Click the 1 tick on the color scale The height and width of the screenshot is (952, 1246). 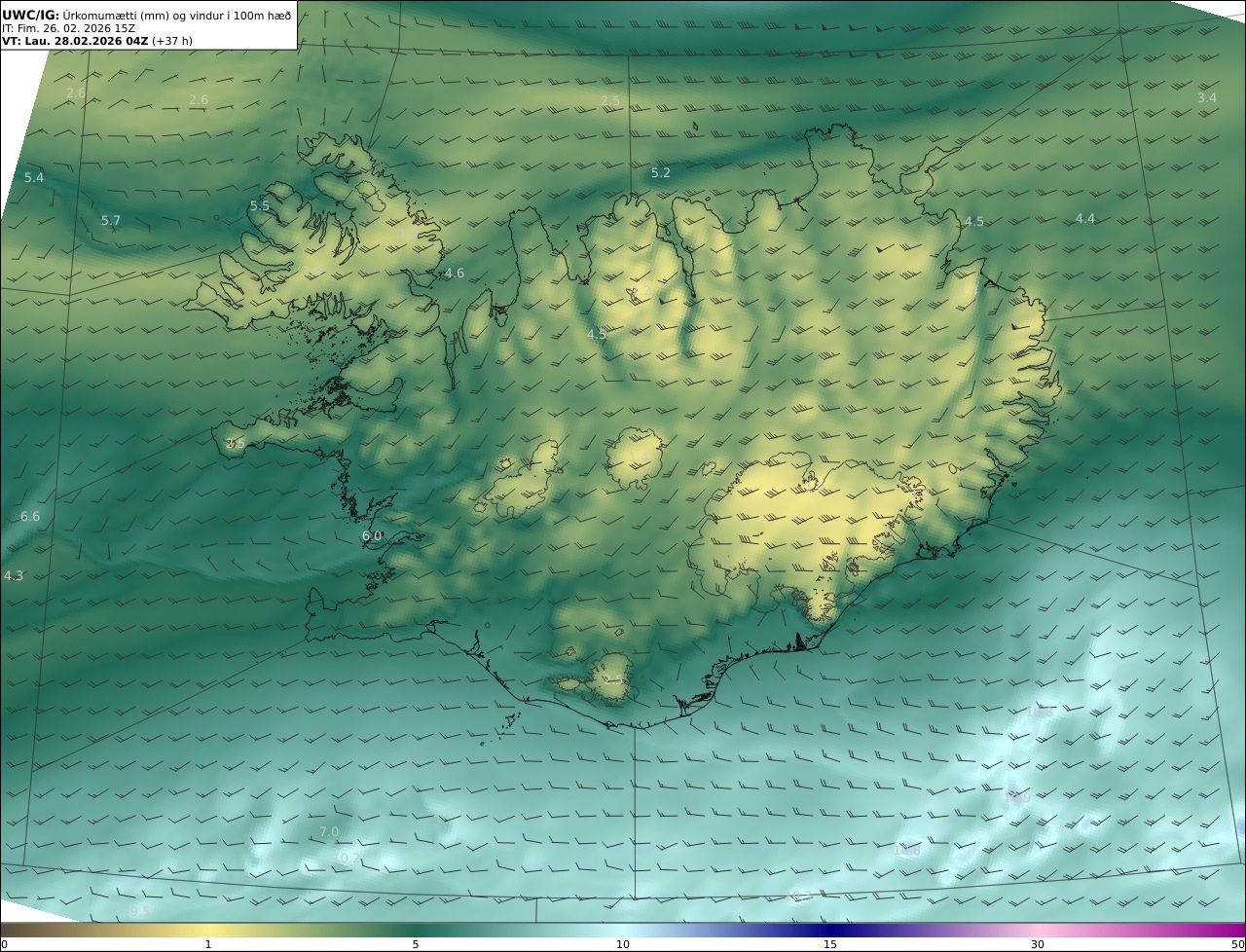(x=208, y=944)
